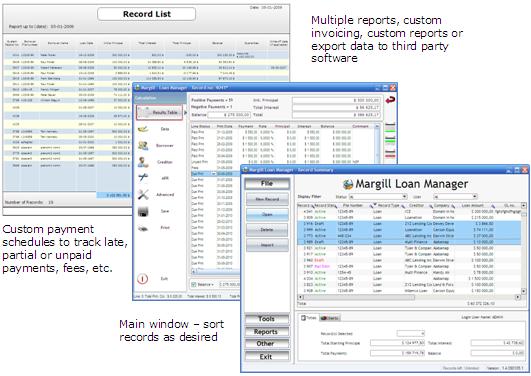Click the Balance field beside Negative Payments

coord(229,115)
